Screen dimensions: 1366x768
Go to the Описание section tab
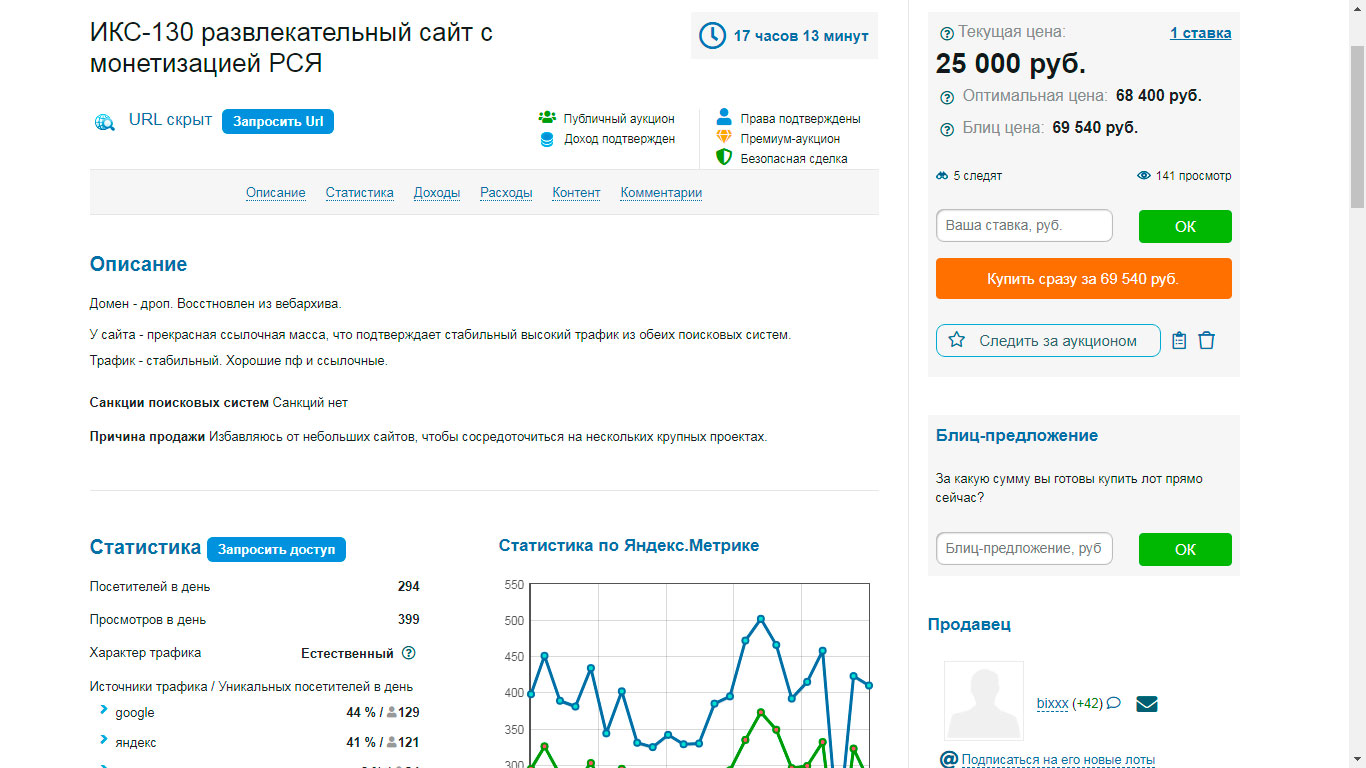point(276,193)
